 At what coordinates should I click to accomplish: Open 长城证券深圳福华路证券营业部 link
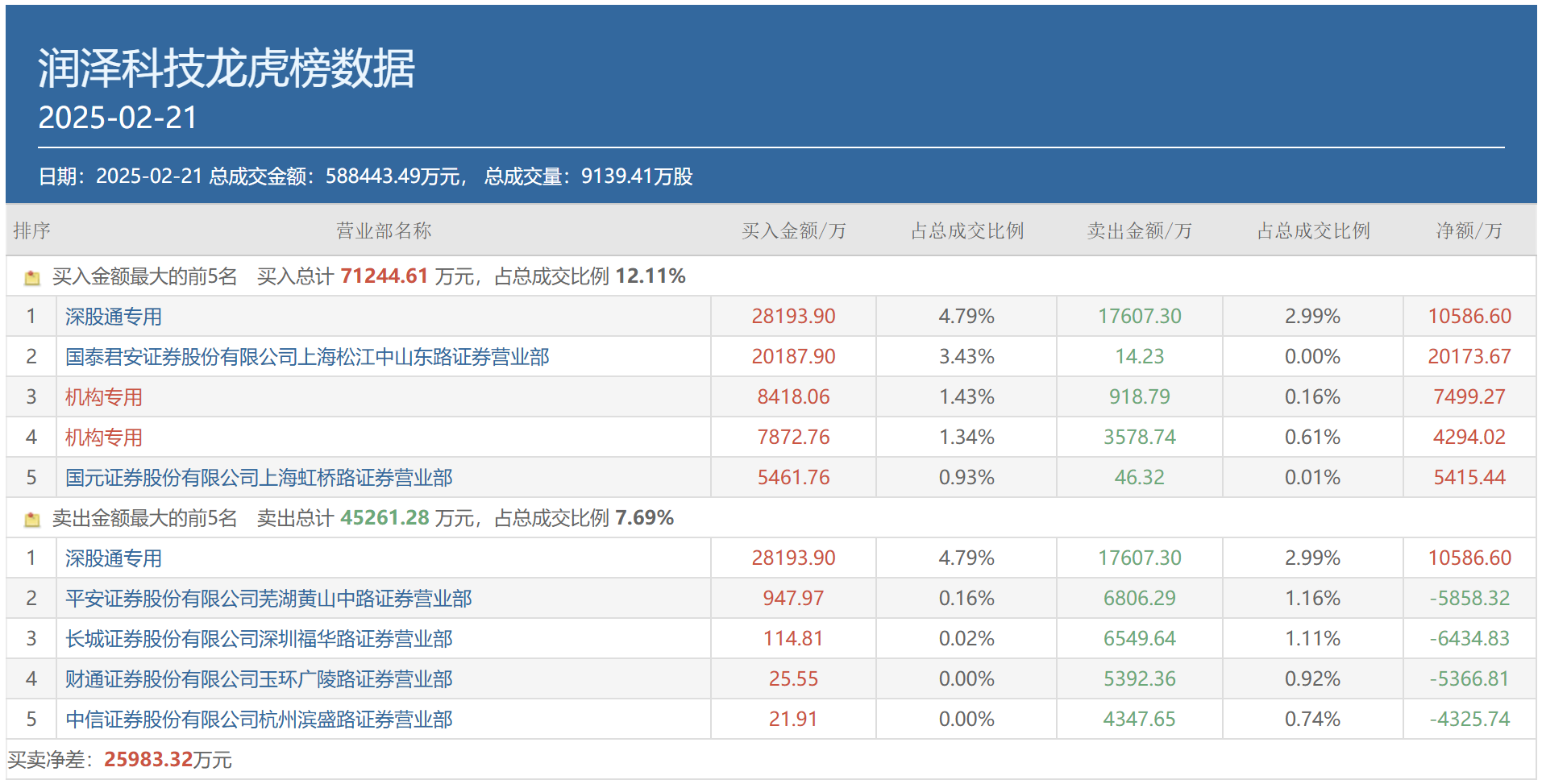(x=259, y=639)
